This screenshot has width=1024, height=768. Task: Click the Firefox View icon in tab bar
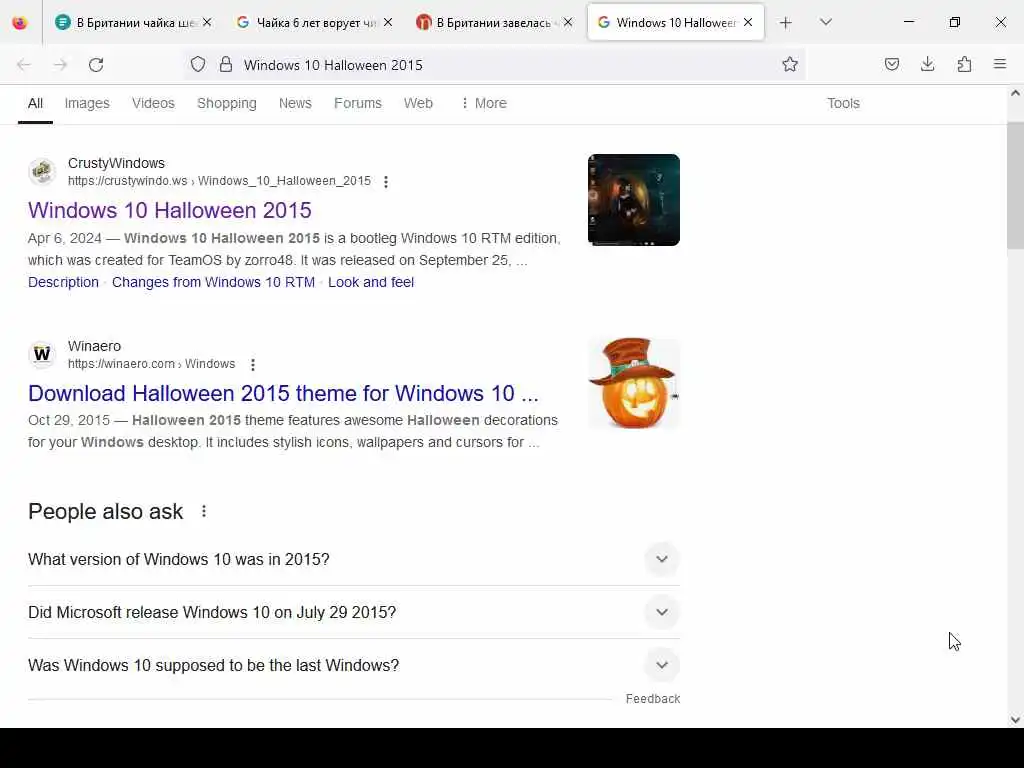pos(20,23)
